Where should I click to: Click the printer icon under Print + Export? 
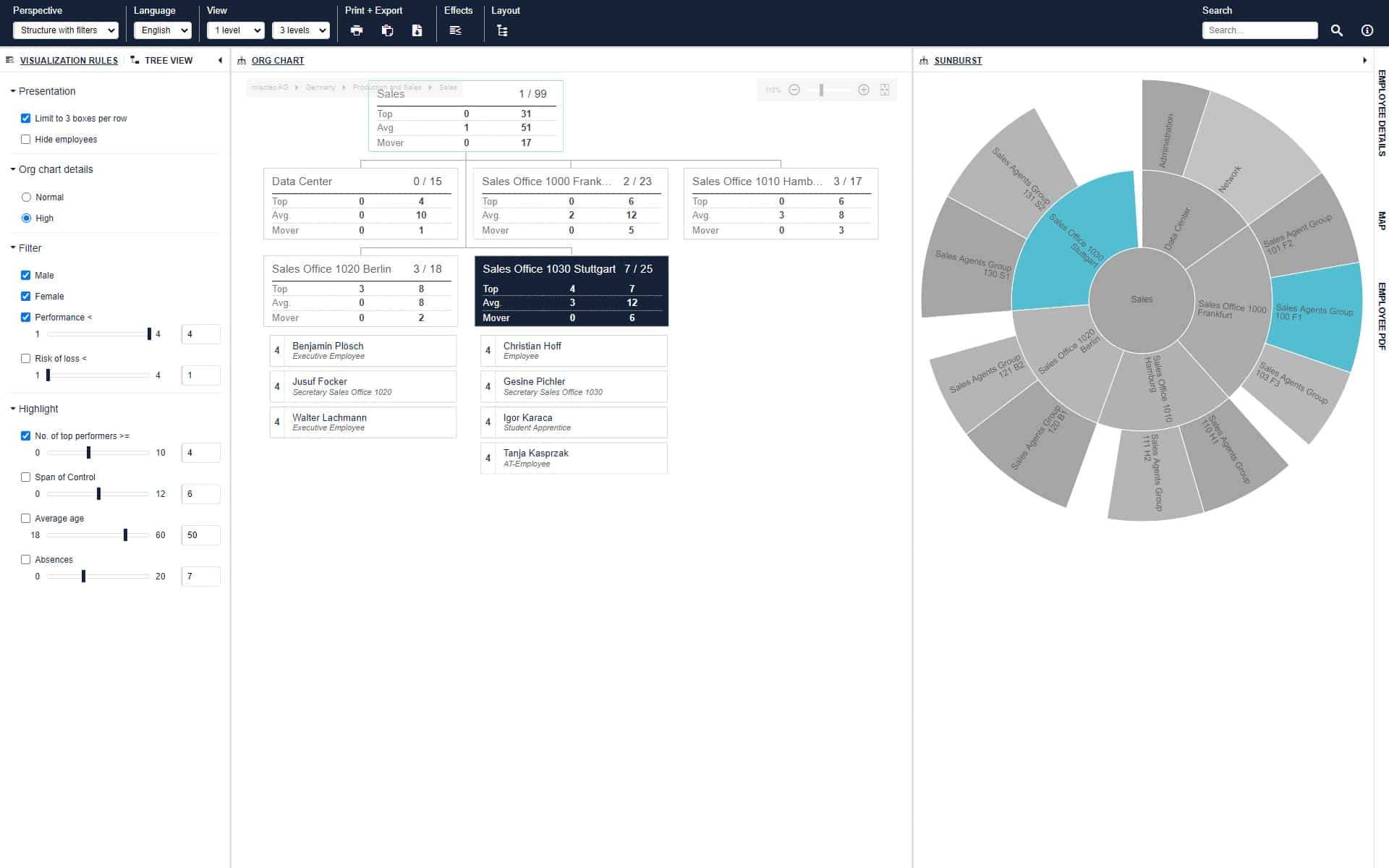click(357, 30)
